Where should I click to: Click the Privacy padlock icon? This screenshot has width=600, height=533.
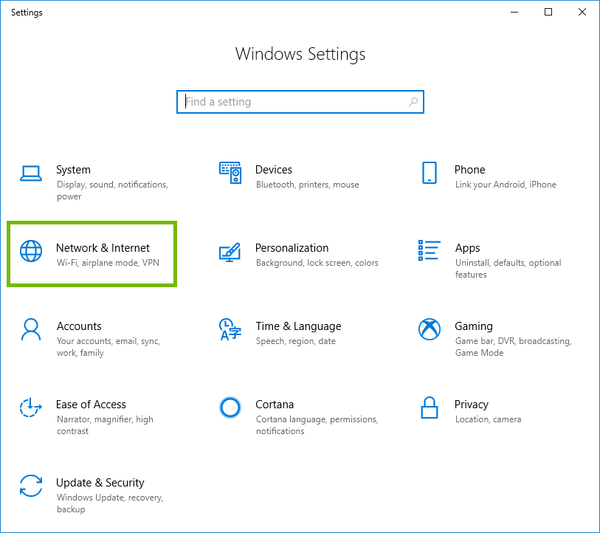pos(429,407)
